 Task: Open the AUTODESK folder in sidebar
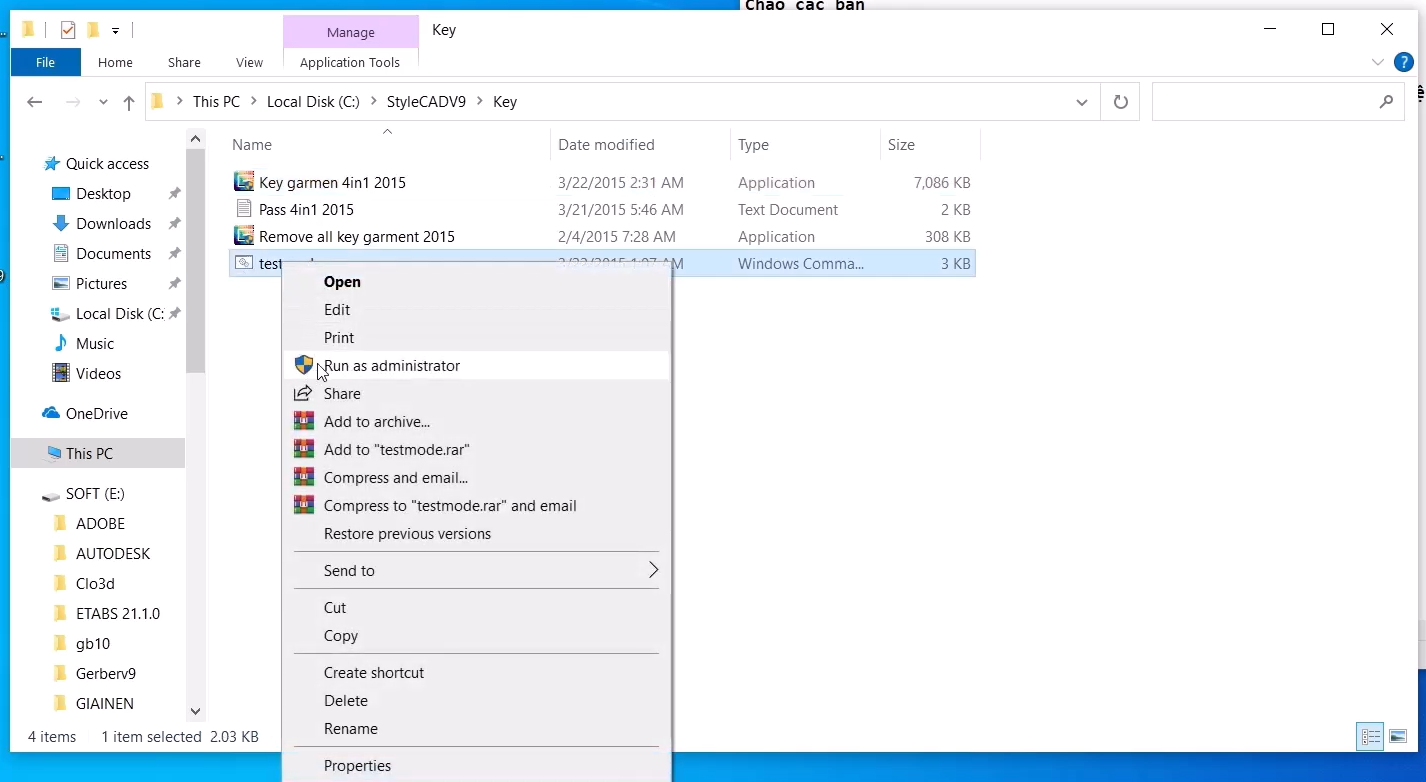[113, 554]
